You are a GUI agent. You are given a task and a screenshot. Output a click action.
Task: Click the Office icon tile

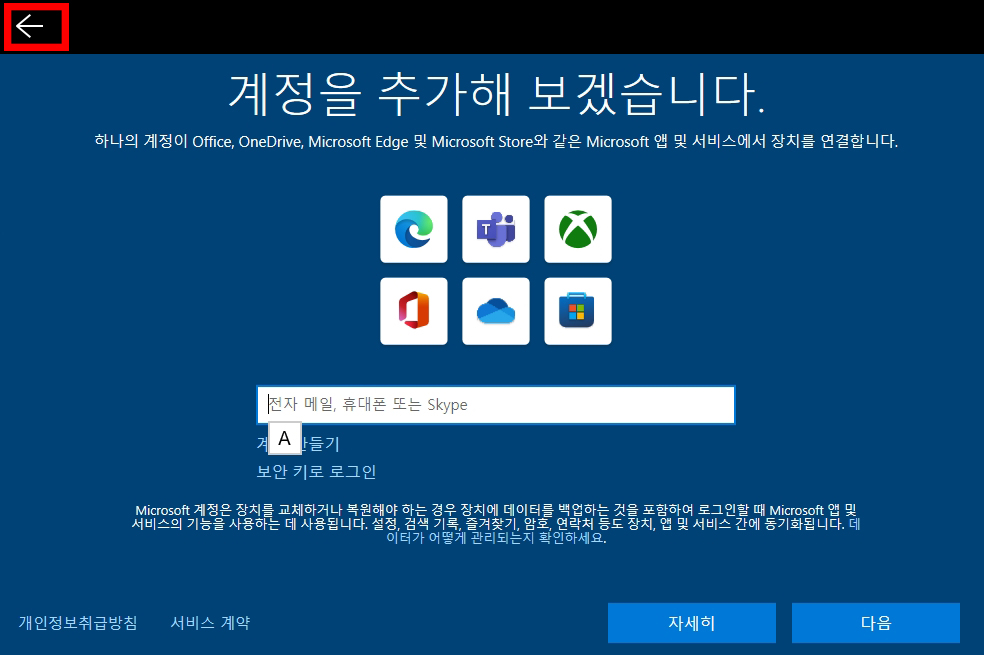point(414,311)
